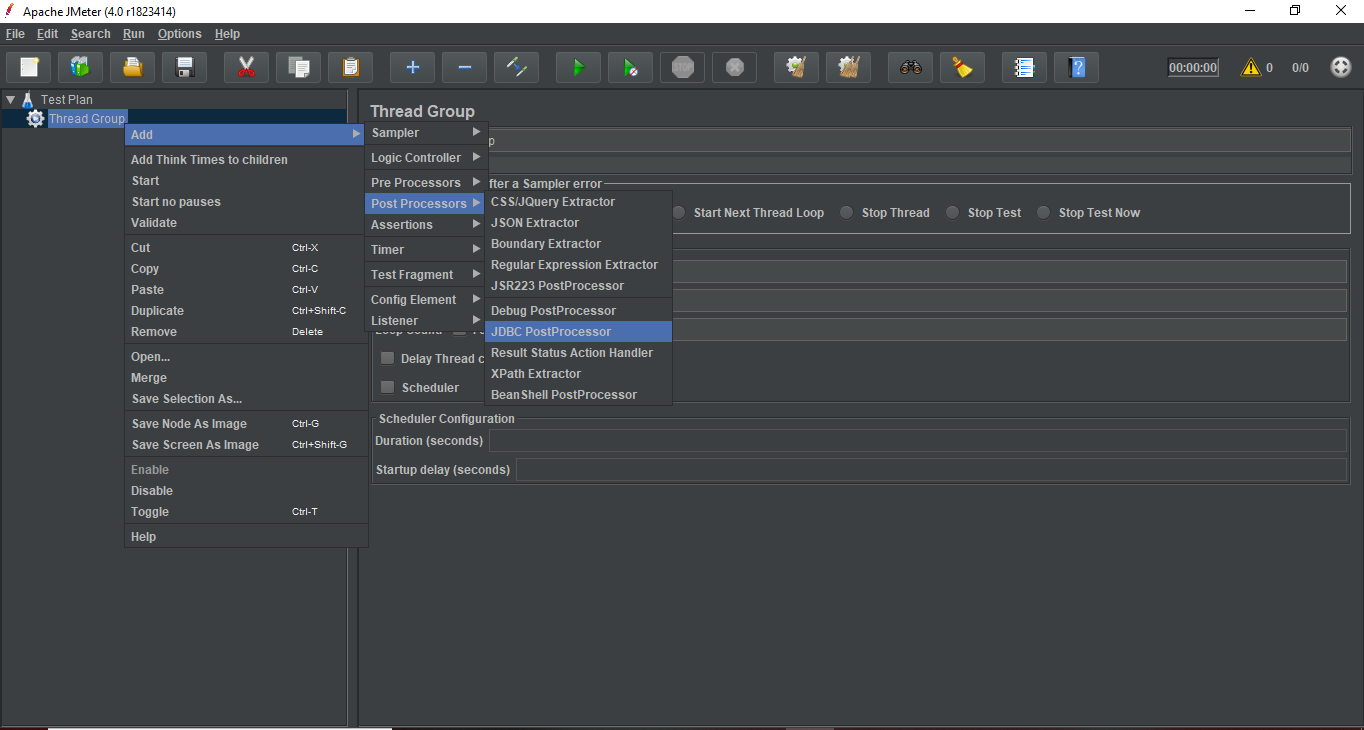The image size is (1364, 730).
Task: Select Regular Expression Extractor menu entry
Action: click(x=574, y=265)
